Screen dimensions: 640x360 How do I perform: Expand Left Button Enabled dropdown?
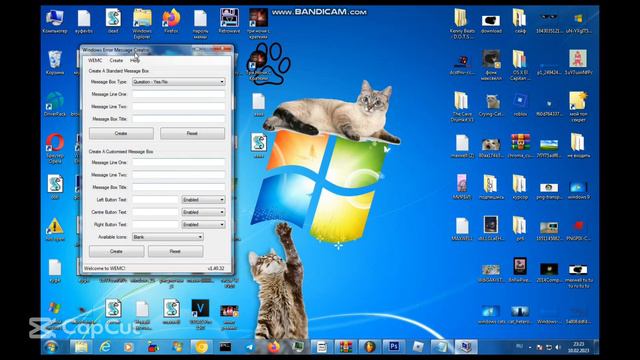[x=203, y=200]
